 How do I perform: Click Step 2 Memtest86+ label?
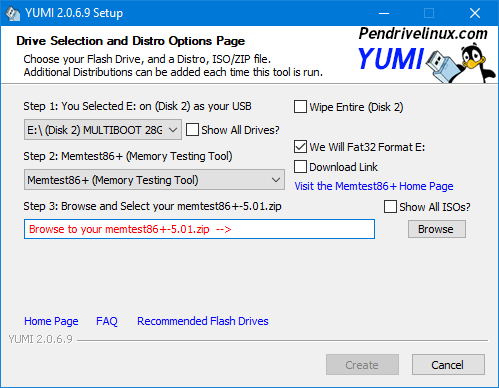128,156
